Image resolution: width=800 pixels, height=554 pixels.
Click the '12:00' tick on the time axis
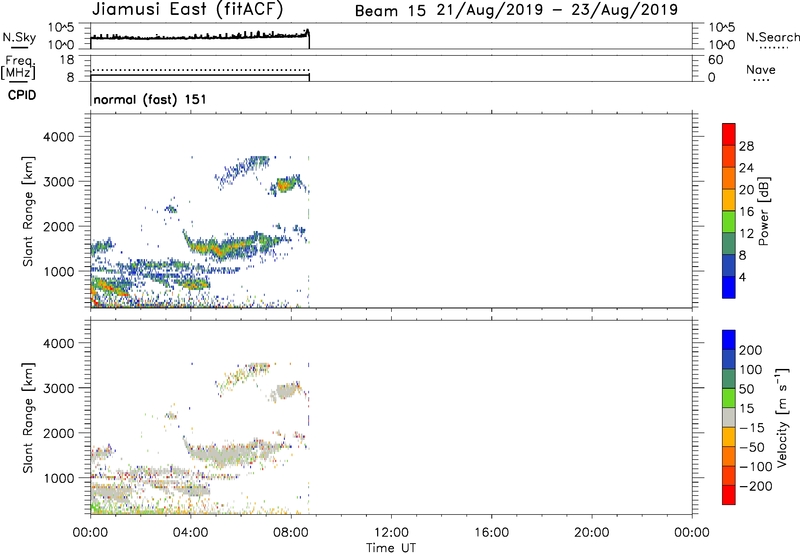click(391, 533)
